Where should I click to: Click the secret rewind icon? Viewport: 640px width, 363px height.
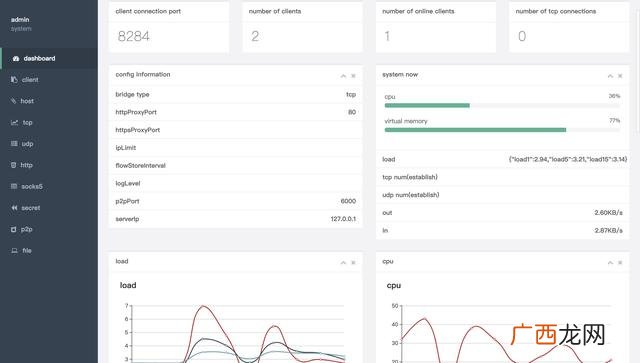tap(14, 208)
